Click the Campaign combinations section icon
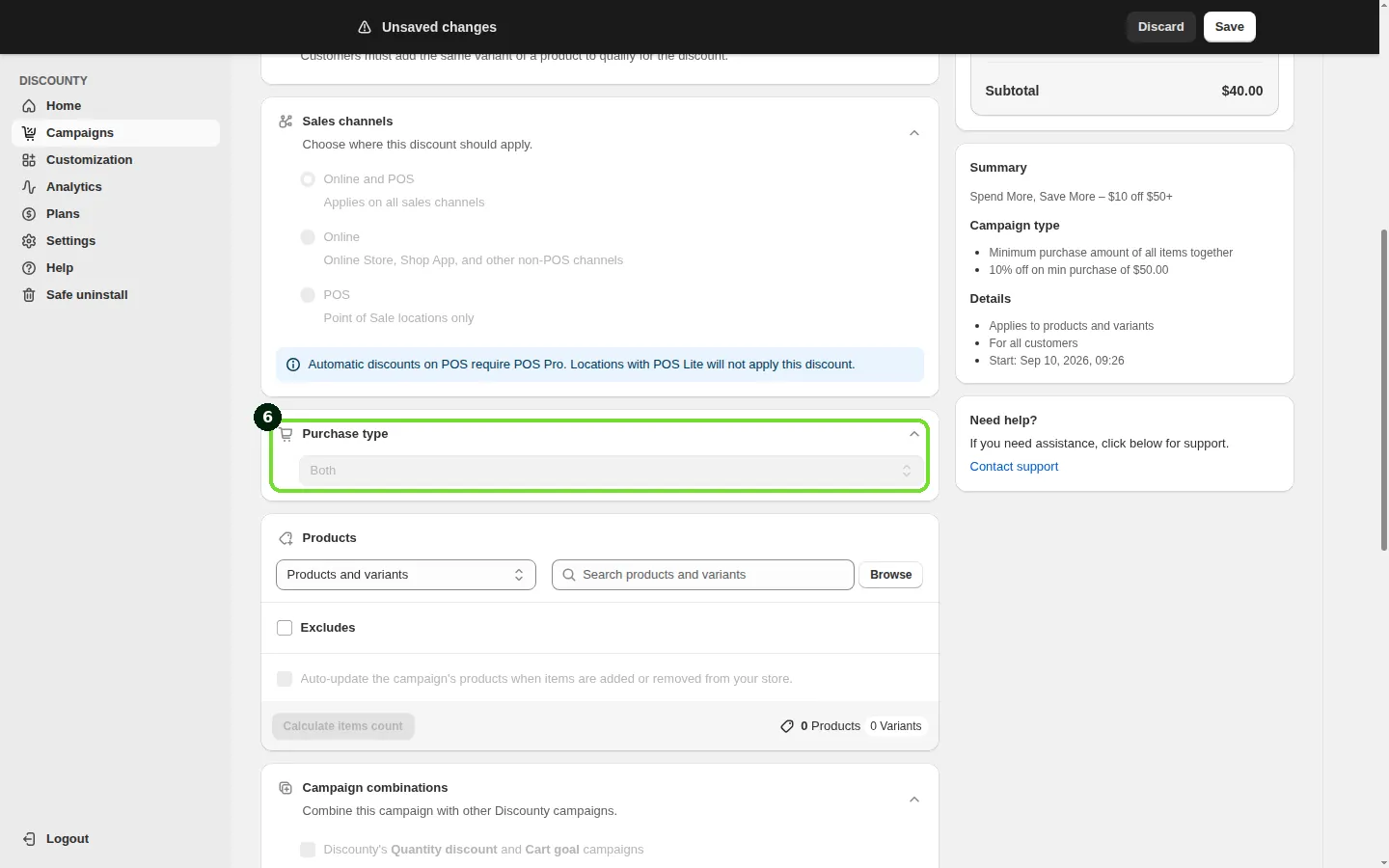Screen dimensions: 1389x868 coord(286,788)
